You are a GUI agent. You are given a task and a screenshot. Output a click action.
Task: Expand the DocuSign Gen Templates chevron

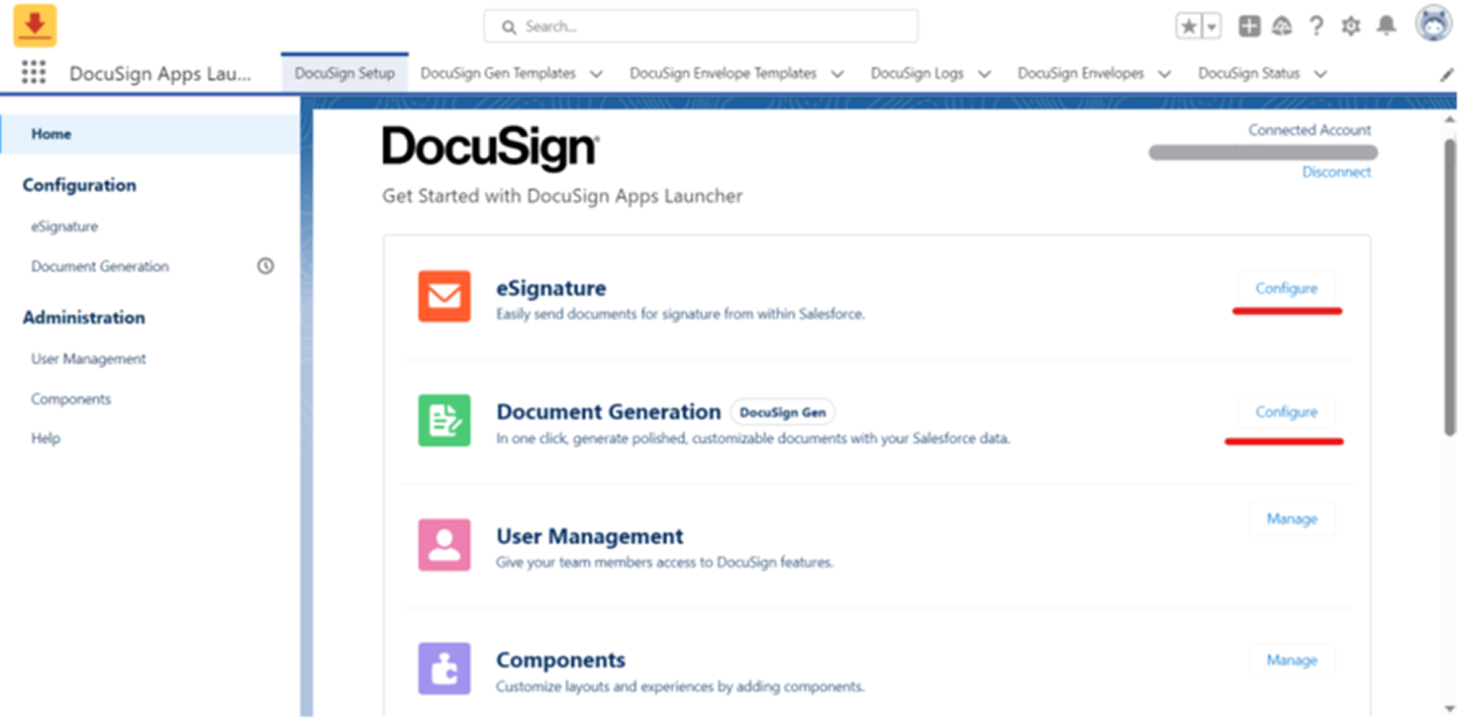coord(597,74)
